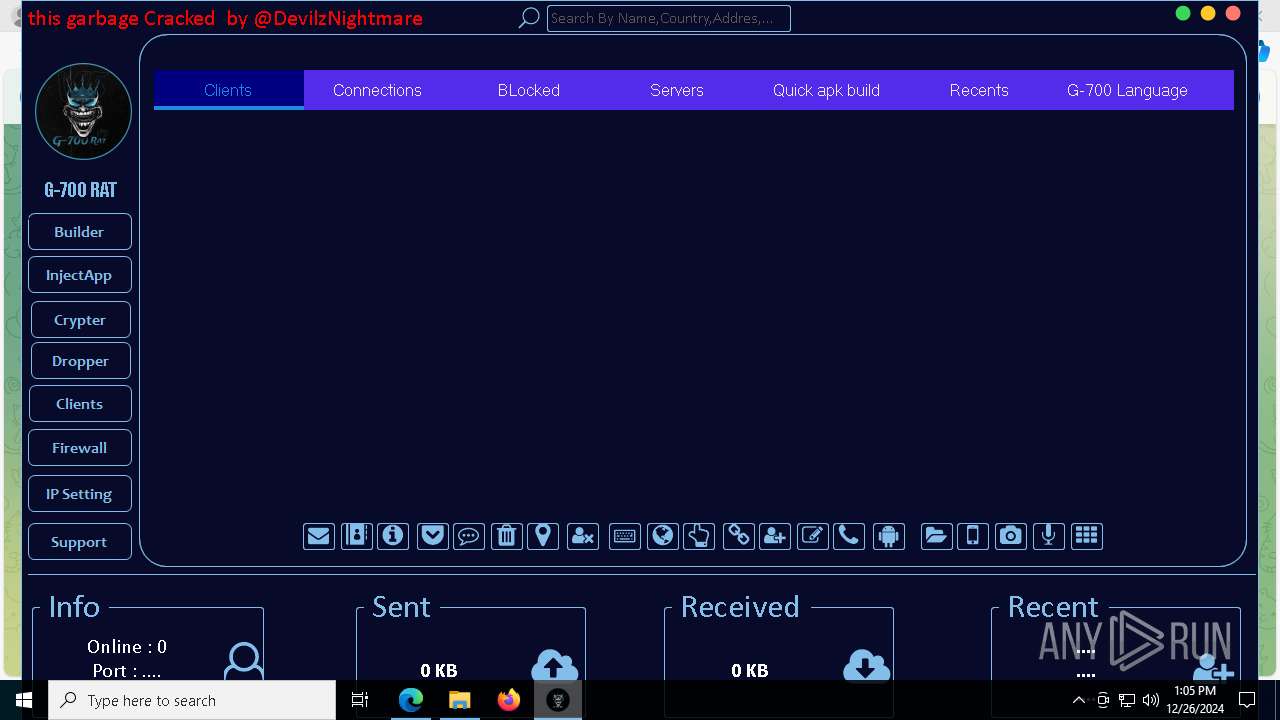Click "Online : 0" text

tap(127, 647)
